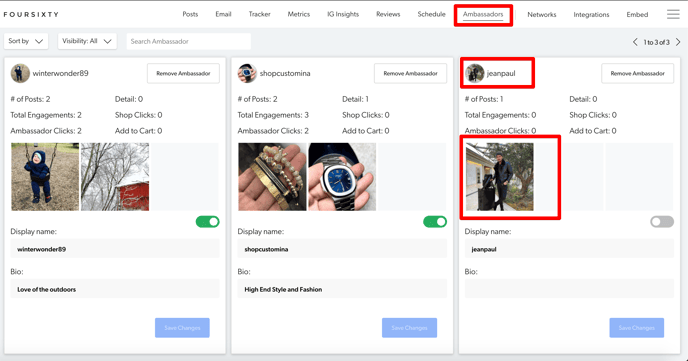Open the Networks tab
The height and width of the screenshot is (361, 688).
point(541,14)
